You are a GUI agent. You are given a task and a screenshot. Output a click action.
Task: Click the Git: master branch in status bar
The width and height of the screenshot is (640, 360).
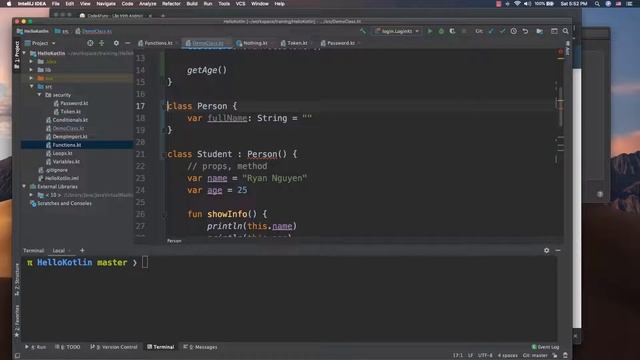tap(535, 356)
